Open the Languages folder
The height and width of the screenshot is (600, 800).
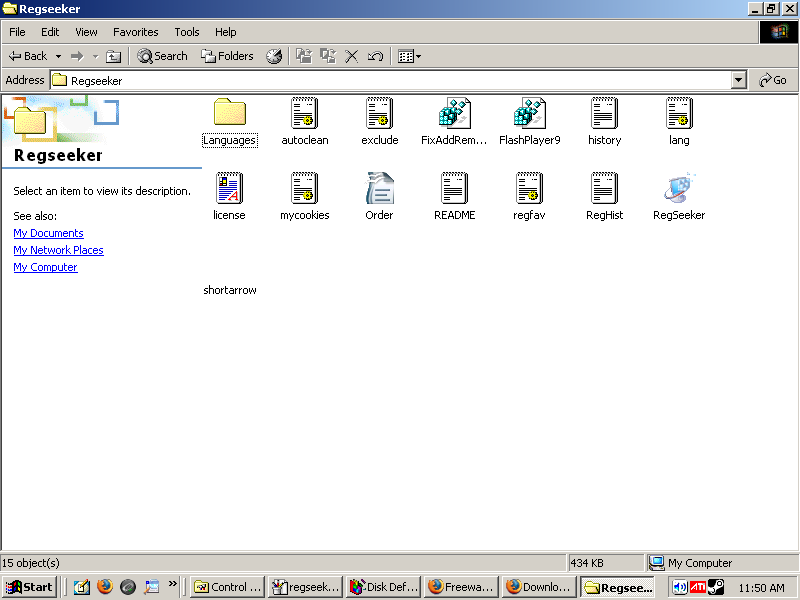pos(229,113)
